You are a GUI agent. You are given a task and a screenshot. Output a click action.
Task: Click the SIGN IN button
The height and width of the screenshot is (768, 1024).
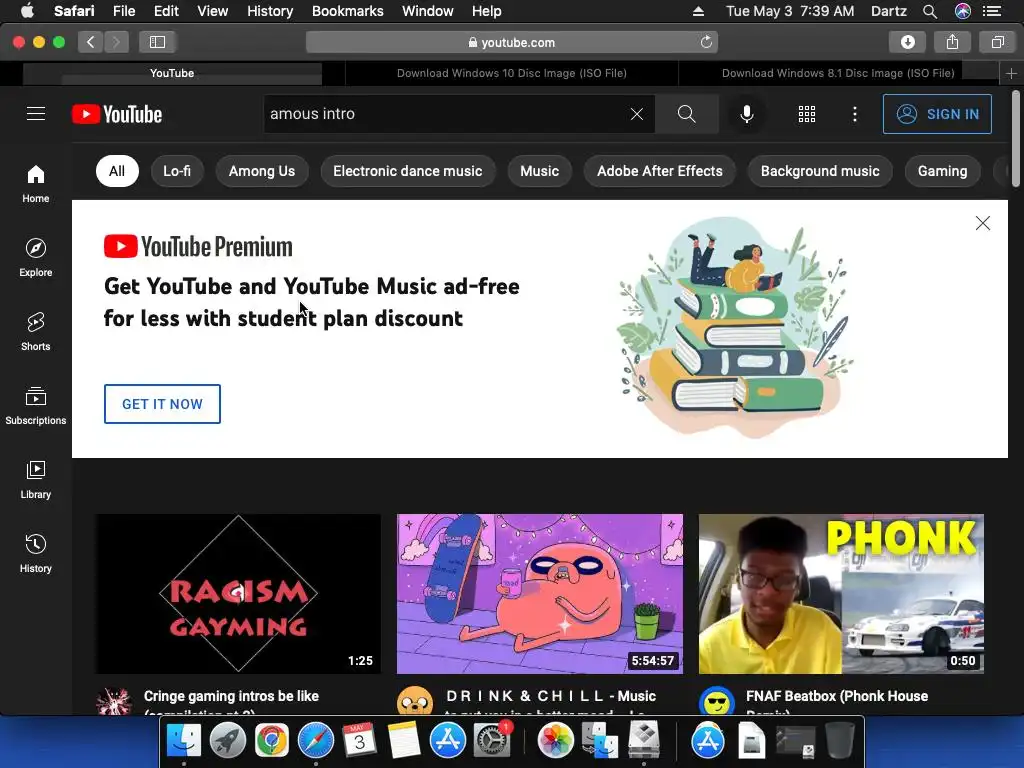tap(937, 114)
